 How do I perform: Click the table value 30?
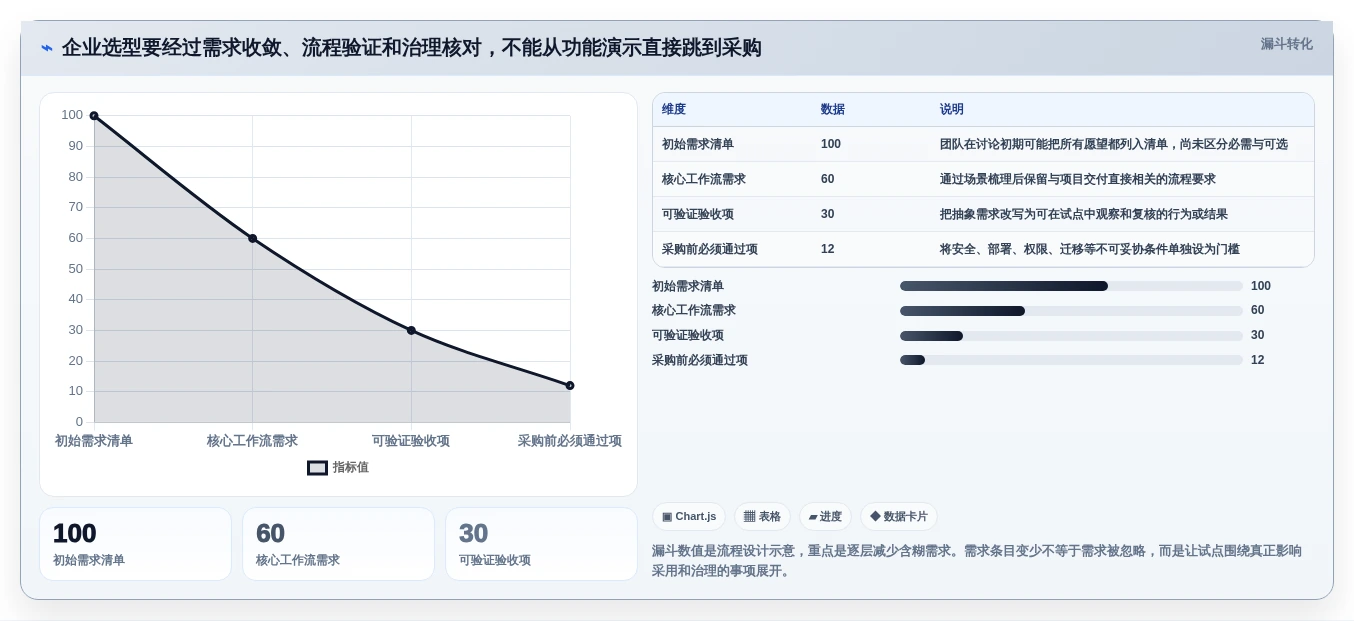click(x=828, y=214)
